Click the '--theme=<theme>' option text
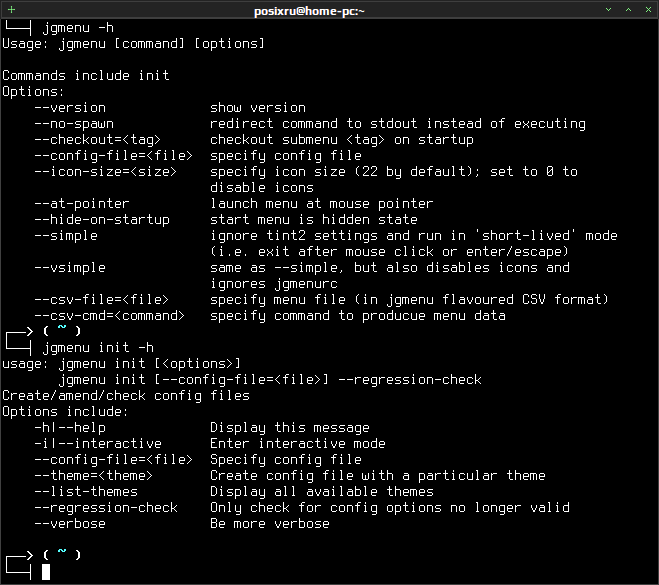The image size is (659, 585). pos(93,476)
